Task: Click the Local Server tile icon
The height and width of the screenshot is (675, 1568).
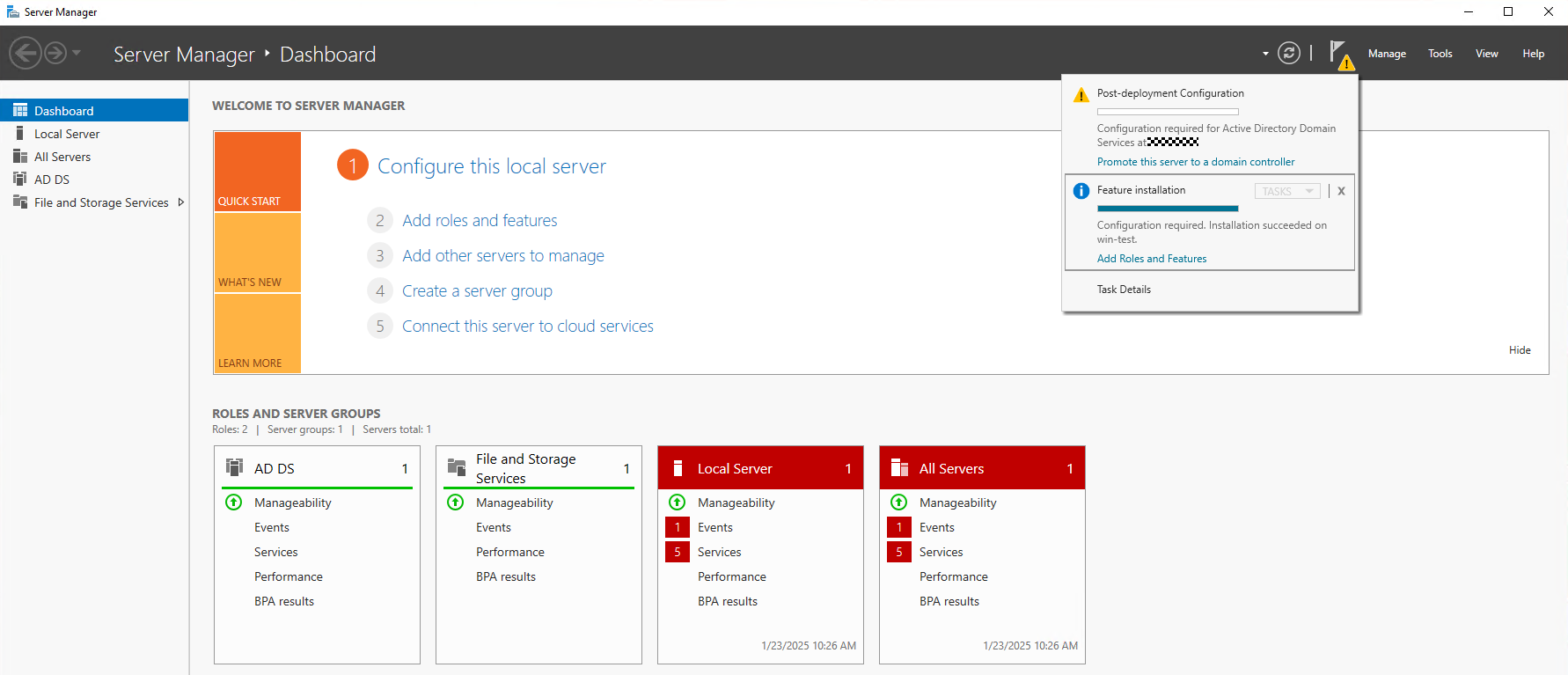Action: [x=678, y=468]
